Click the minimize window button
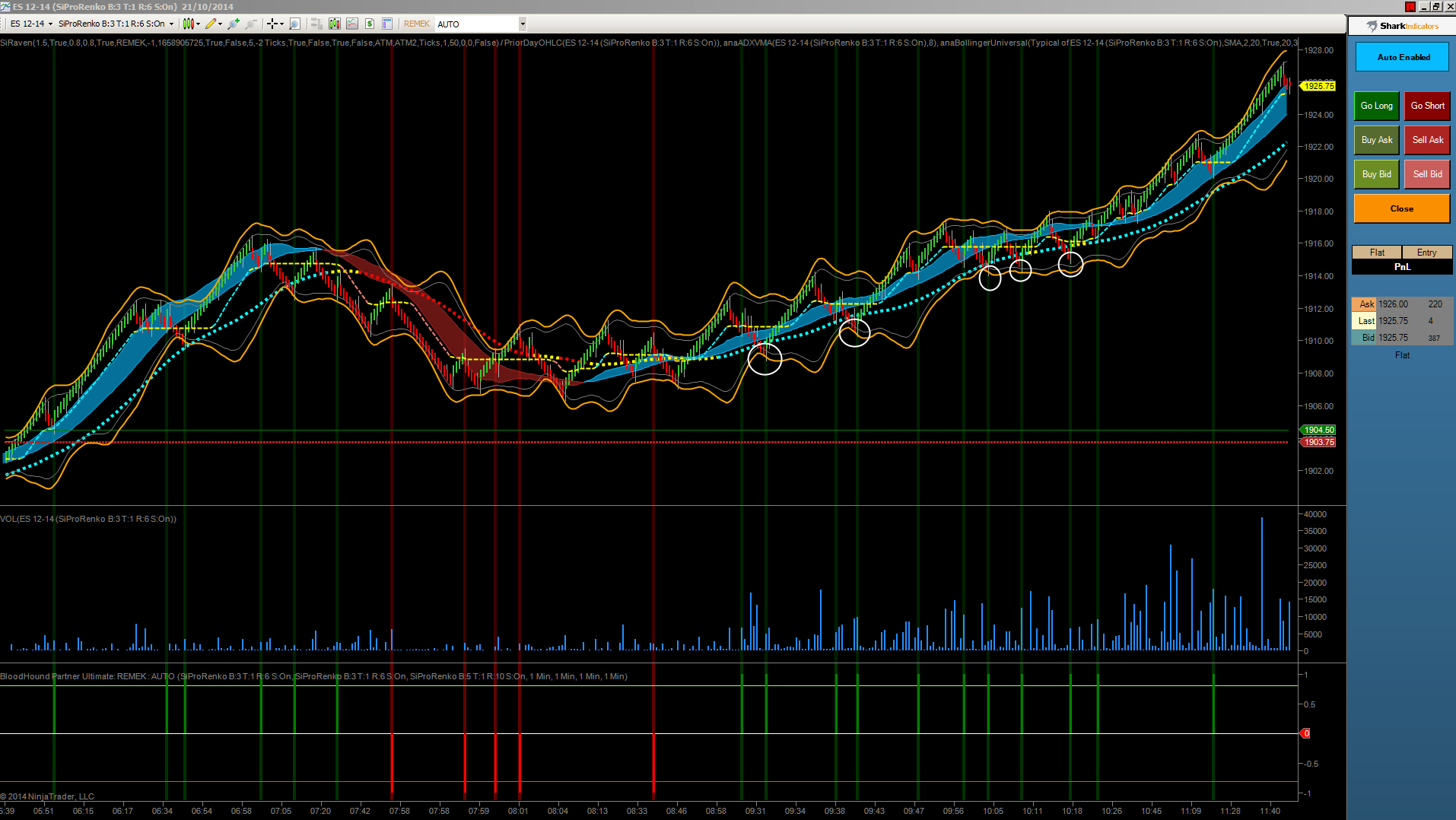 tap(1423, 7)
